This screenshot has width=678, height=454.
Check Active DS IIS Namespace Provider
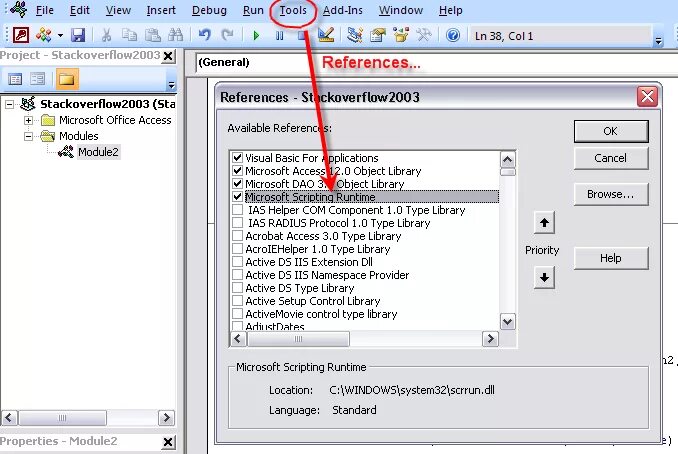pos(237,275)
